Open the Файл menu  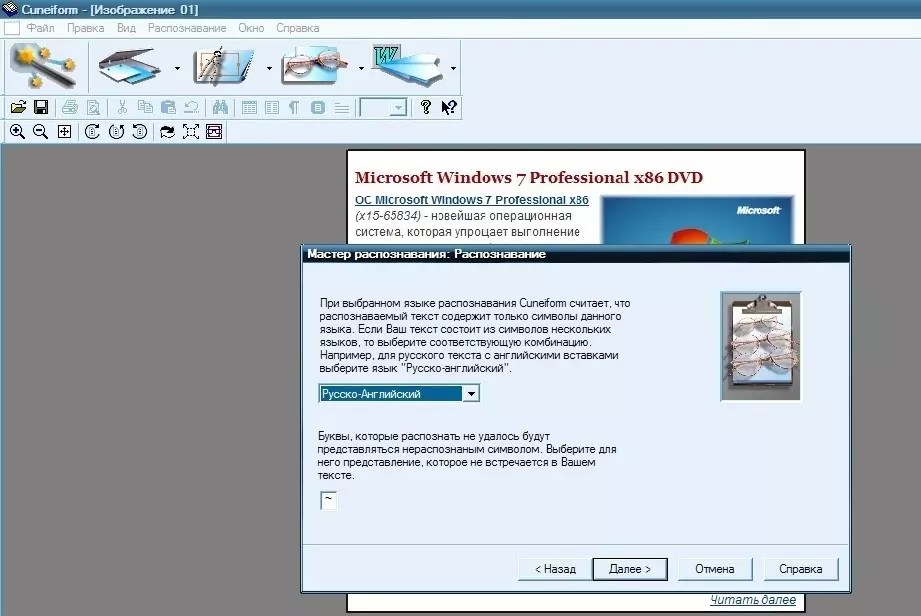coord(40,28)
